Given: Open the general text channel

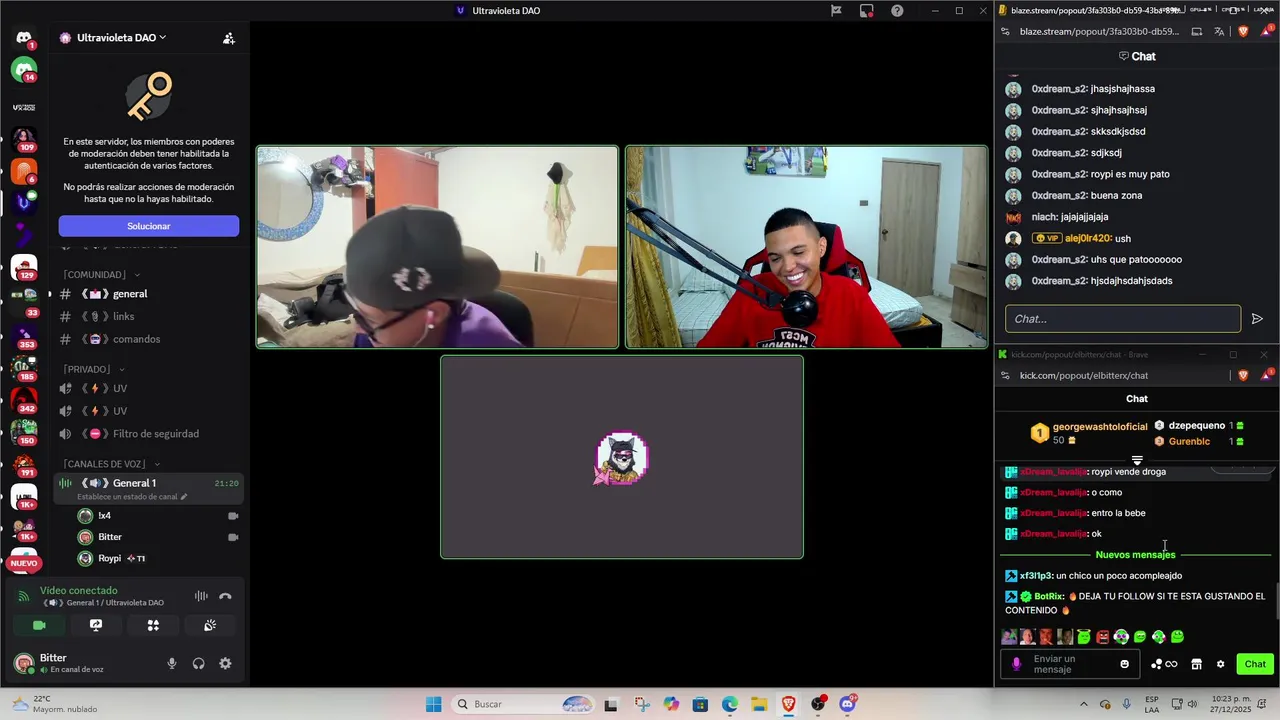Looking at the screenshot, I should click(147, 294).
